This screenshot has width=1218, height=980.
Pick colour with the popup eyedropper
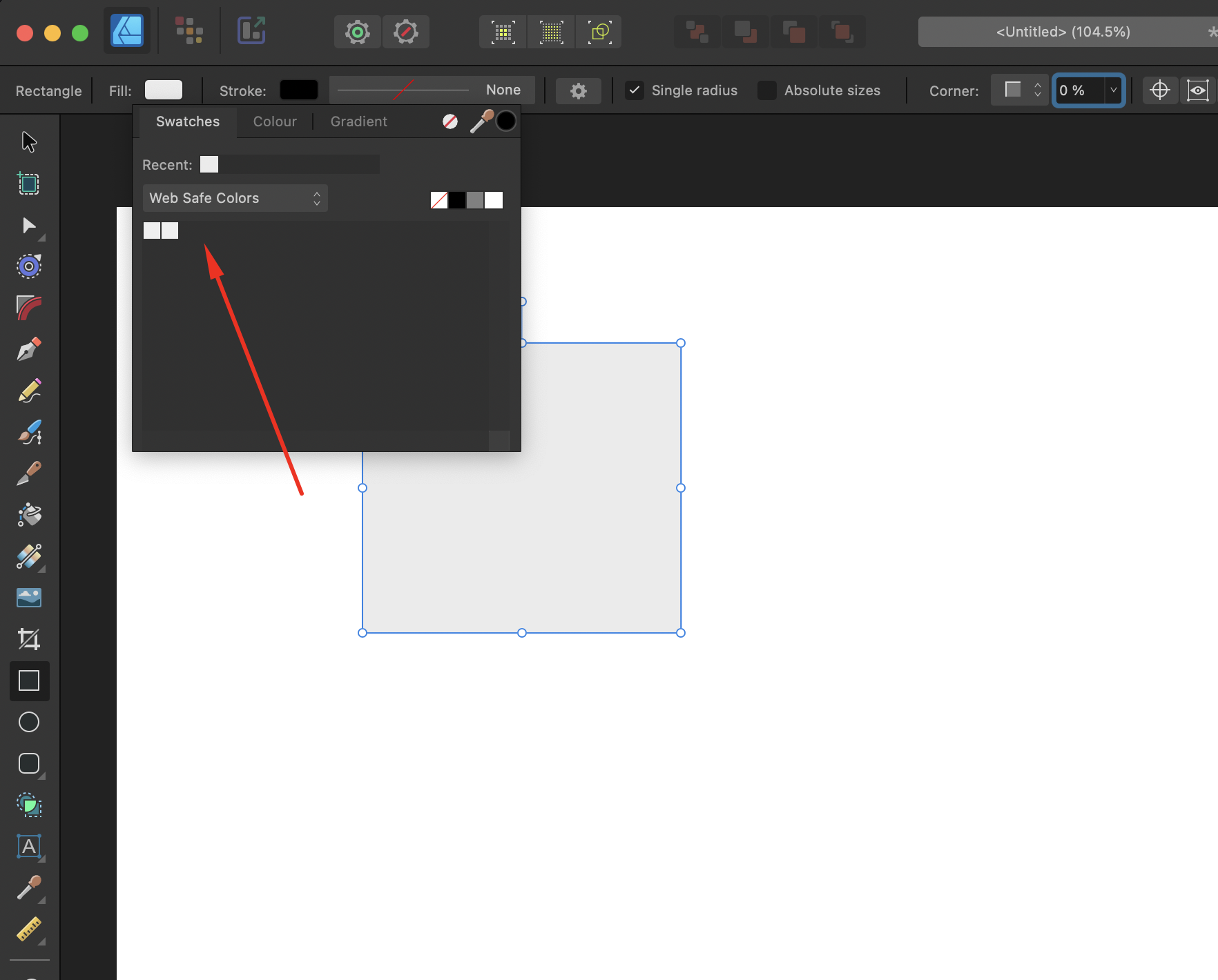pyautogui.click(x=482, y=121)
